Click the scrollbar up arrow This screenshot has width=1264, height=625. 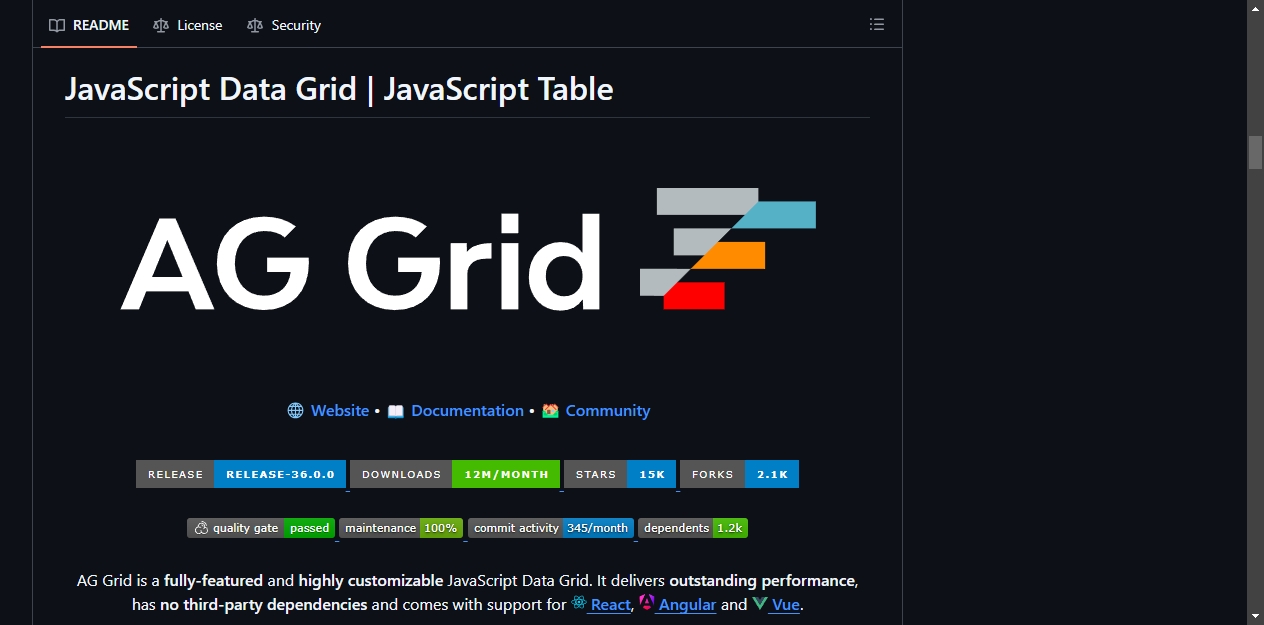tap(1255, 8)
